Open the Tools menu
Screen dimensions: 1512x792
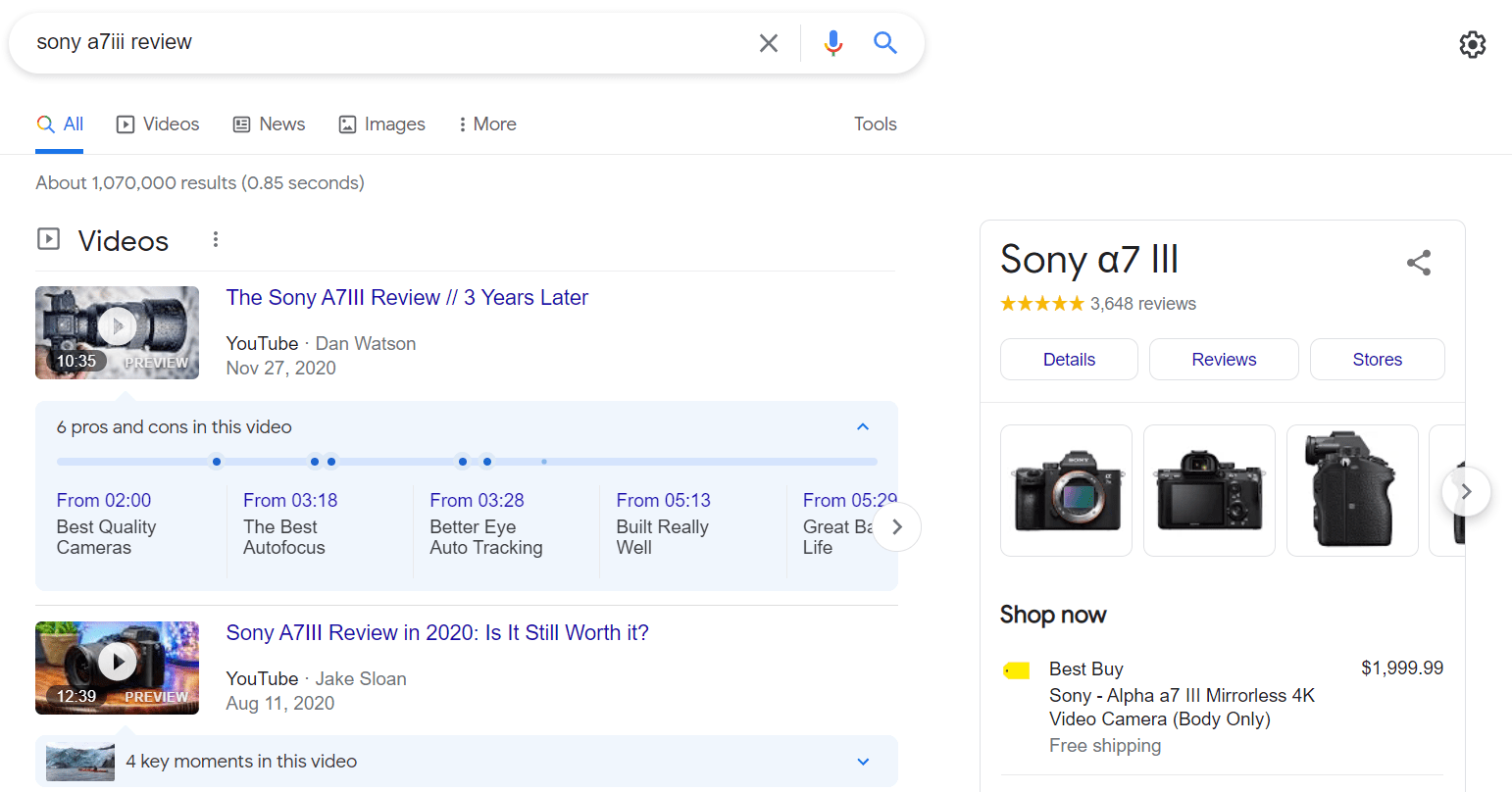coord(876,124)
